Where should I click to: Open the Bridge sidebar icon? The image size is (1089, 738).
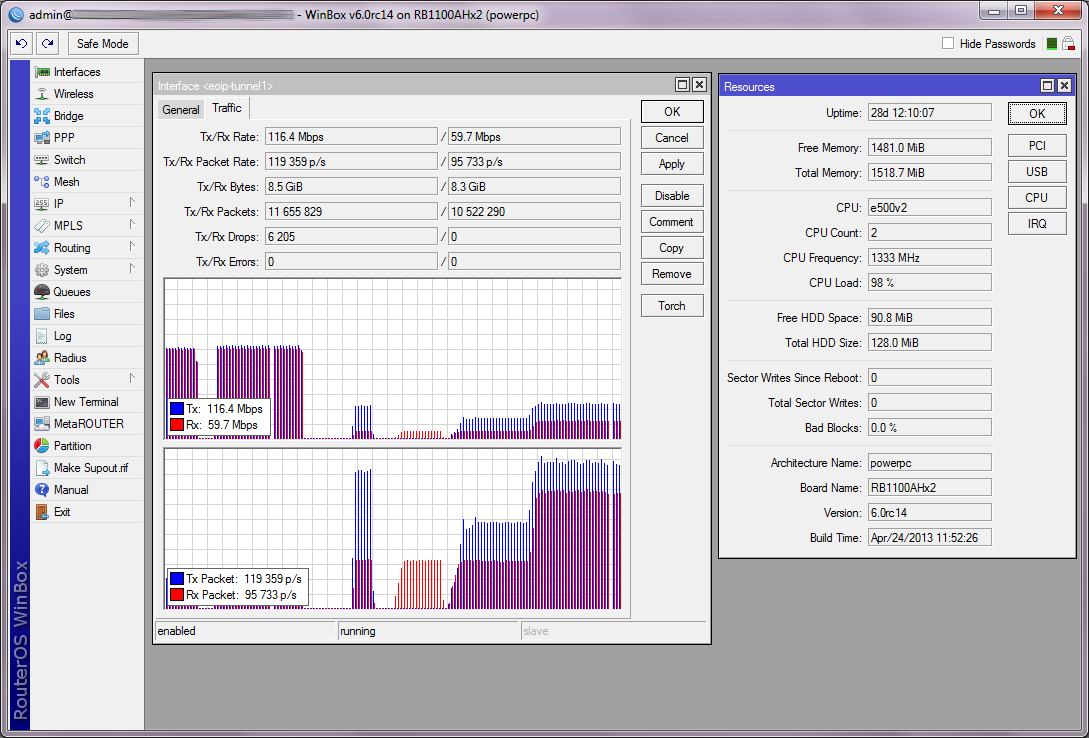point(42,116)
